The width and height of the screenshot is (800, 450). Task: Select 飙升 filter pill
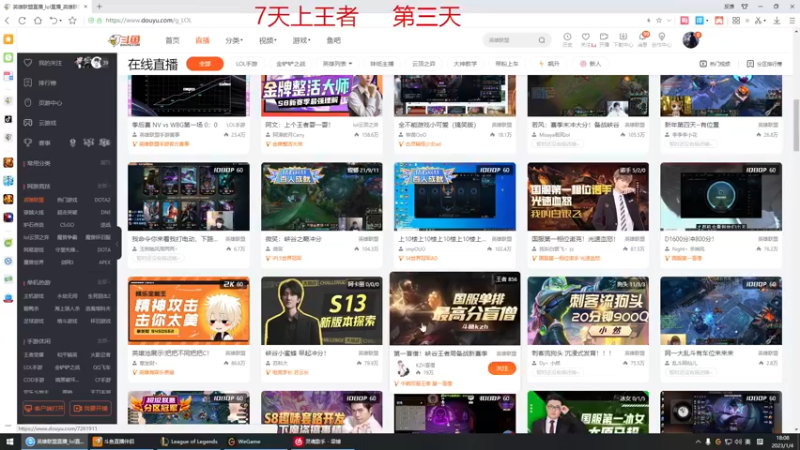coord(549,64)
